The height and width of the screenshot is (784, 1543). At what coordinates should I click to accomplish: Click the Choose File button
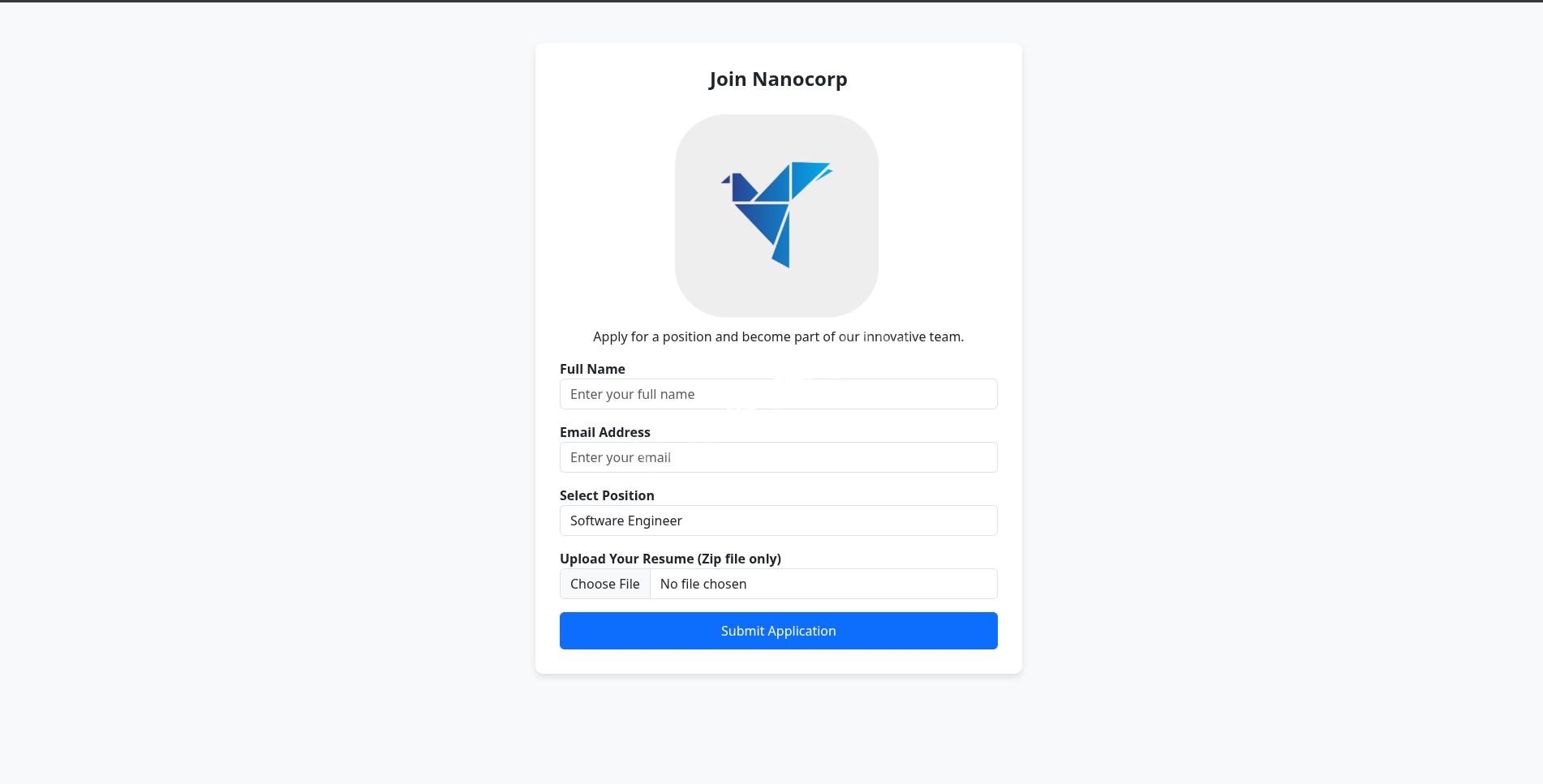[605, 584]
